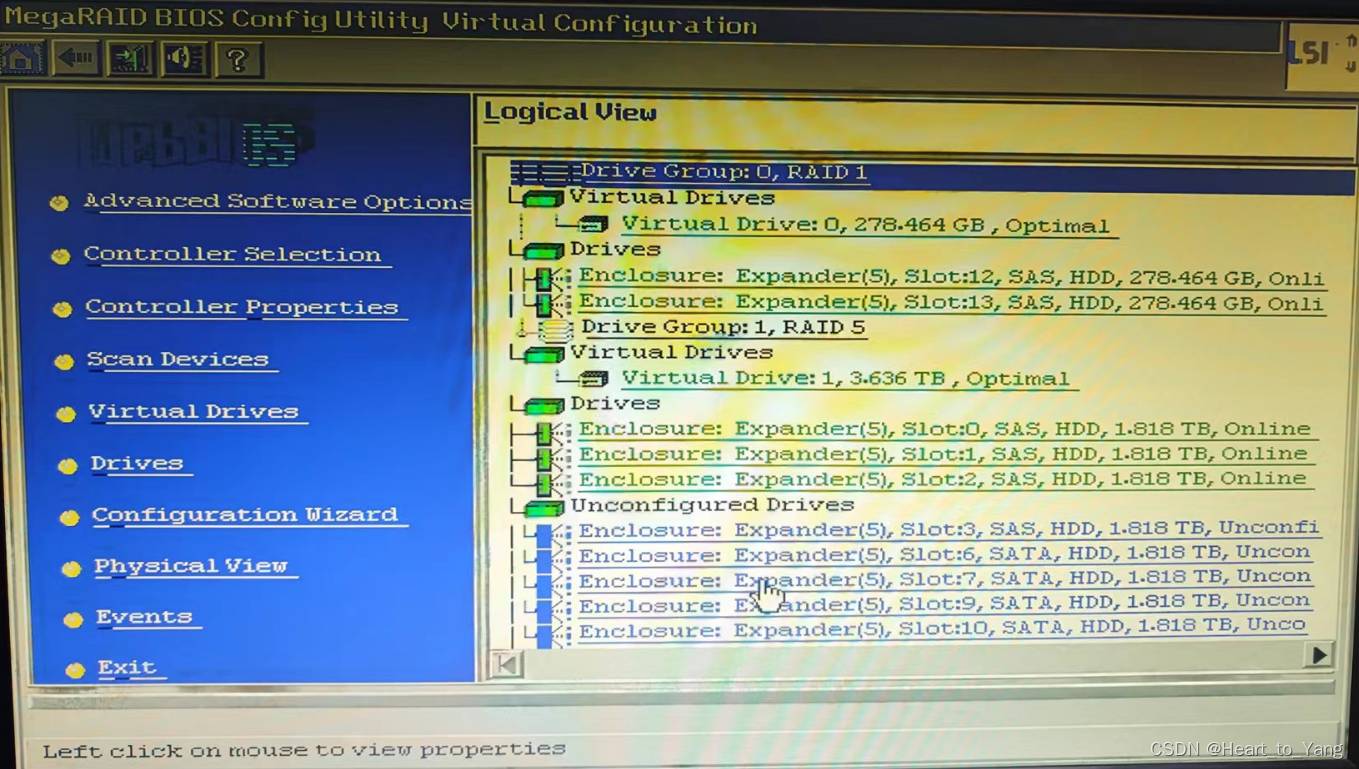
Task: Click the Virtual Drives label under Drive Group 1
Action: click(x=671, y=352)
